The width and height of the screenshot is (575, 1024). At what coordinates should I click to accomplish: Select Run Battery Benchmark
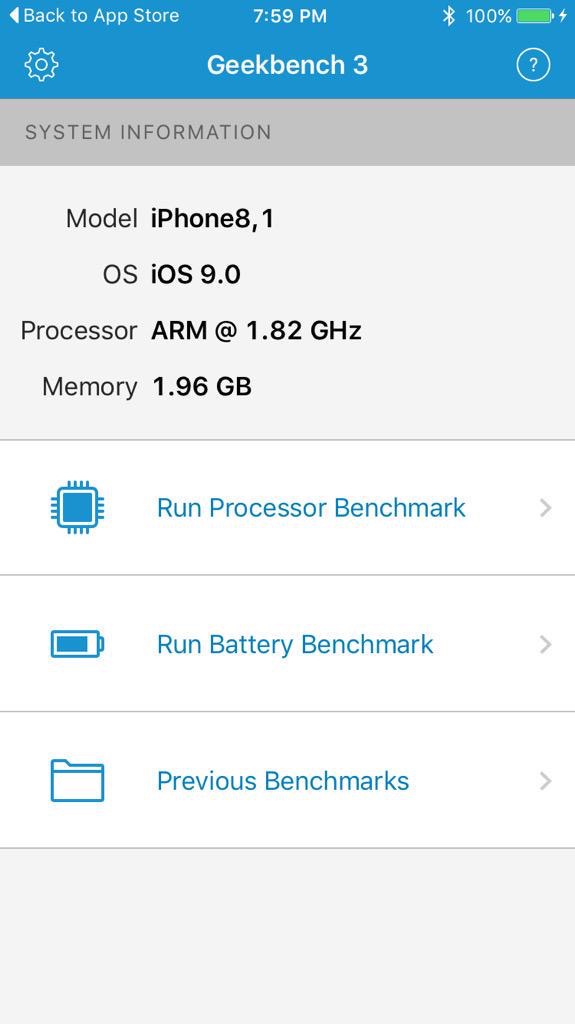click(288, 644)
